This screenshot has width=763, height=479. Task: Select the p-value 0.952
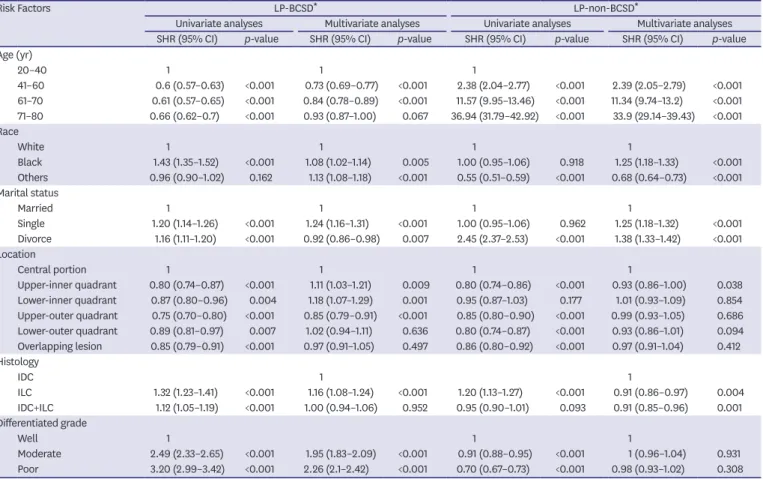pyautogui.click(x=415, y=408)
